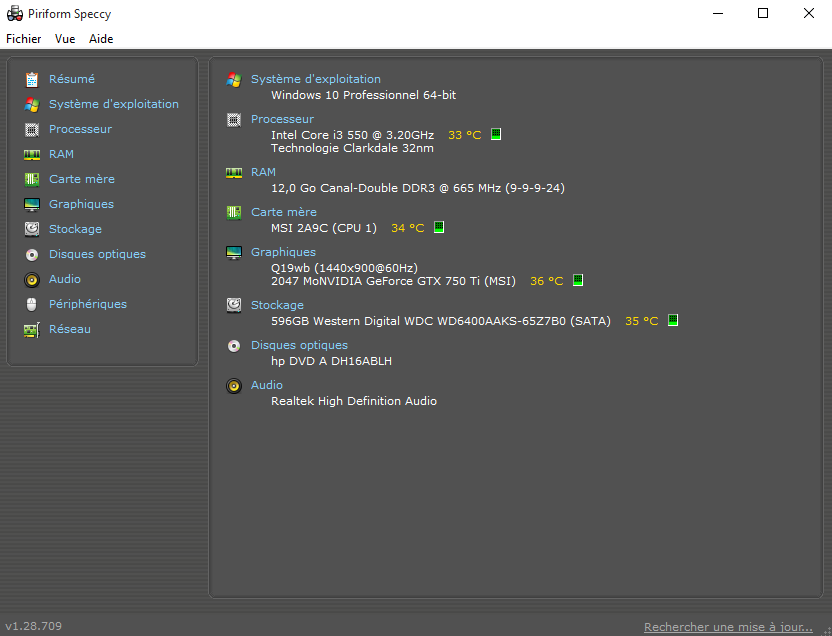
Task: Click version number v1.28.709 in status bar
Action: pos(33,626)
